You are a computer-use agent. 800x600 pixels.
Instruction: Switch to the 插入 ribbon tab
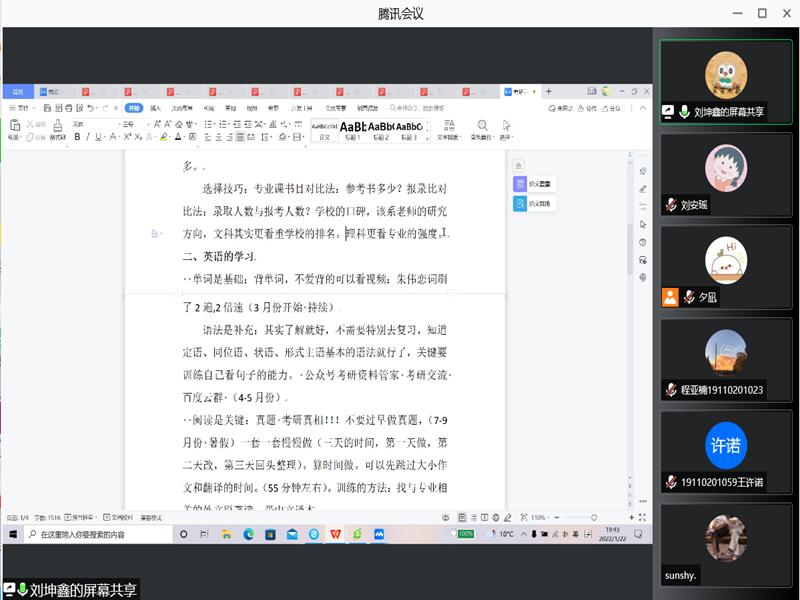coord(155,108)
